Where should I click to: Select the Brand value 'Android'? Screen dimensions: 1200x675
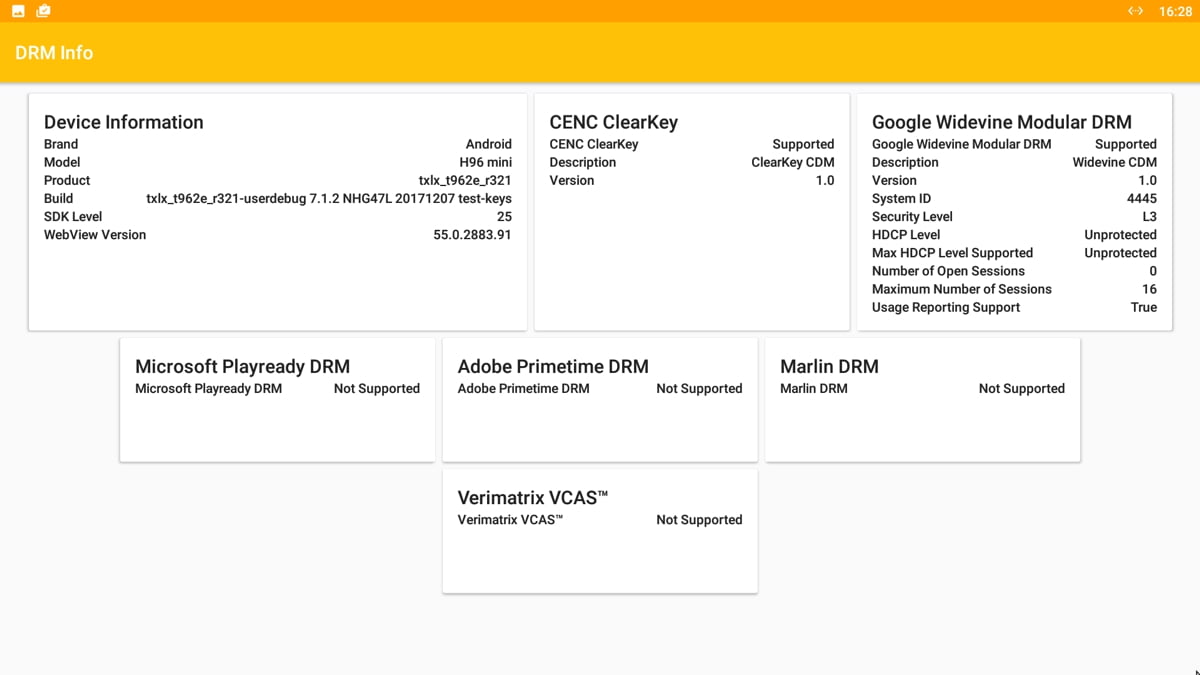(489, 144)
